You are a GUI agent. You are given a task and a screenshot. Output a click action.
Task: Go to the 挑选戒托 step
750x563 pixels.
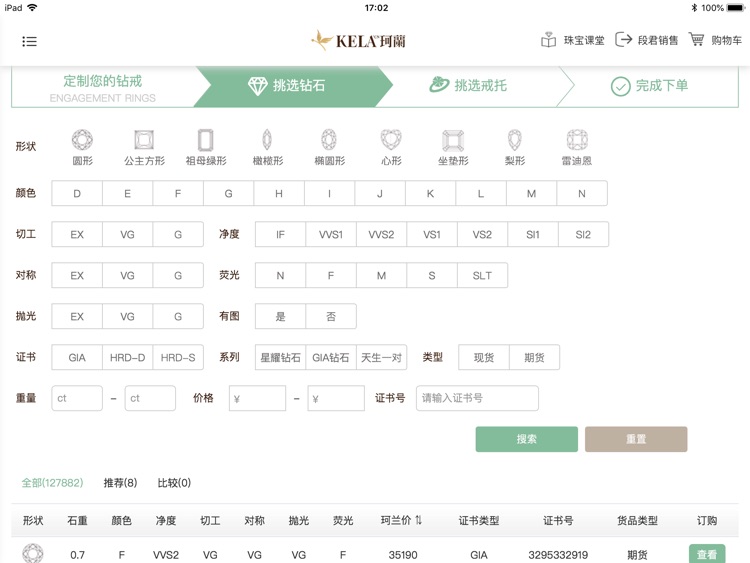[x=468, y=86]
